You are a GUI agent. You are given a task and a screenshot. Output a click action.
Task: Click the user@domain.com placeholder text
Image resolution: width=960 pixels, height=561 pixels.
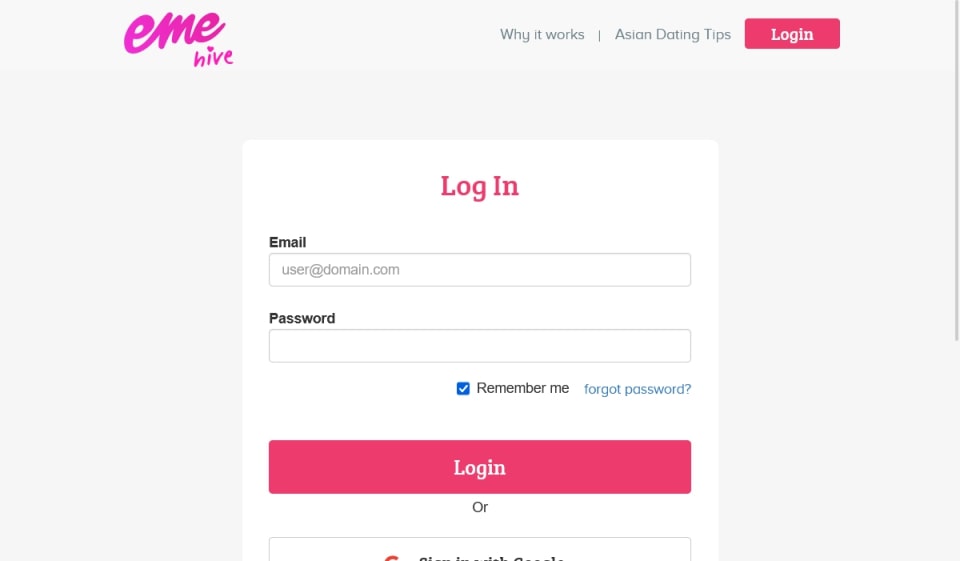tap(341, 270)
